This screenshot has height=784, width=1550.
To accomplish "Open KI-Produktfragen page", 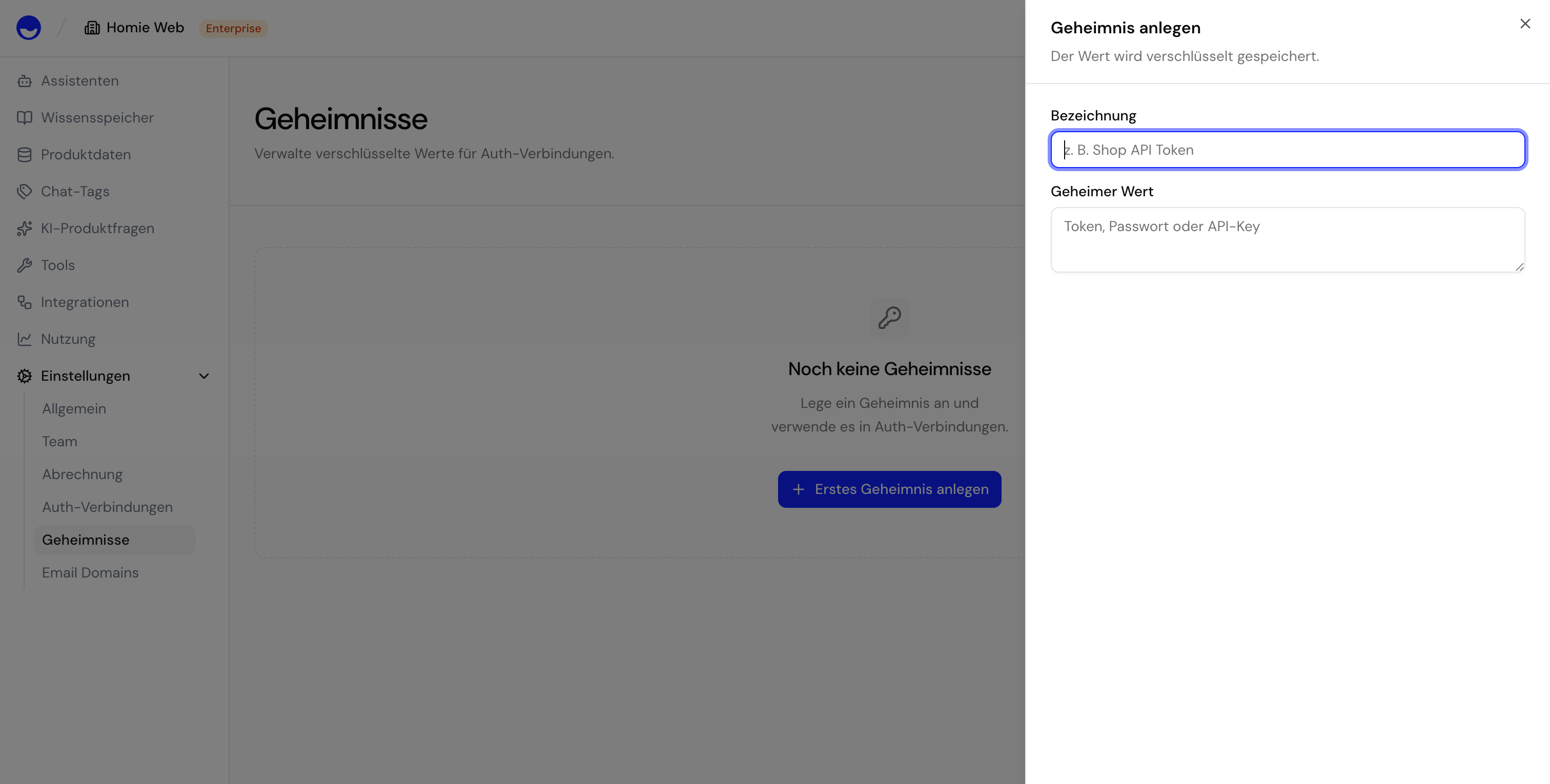I will [x=97, y=228].
